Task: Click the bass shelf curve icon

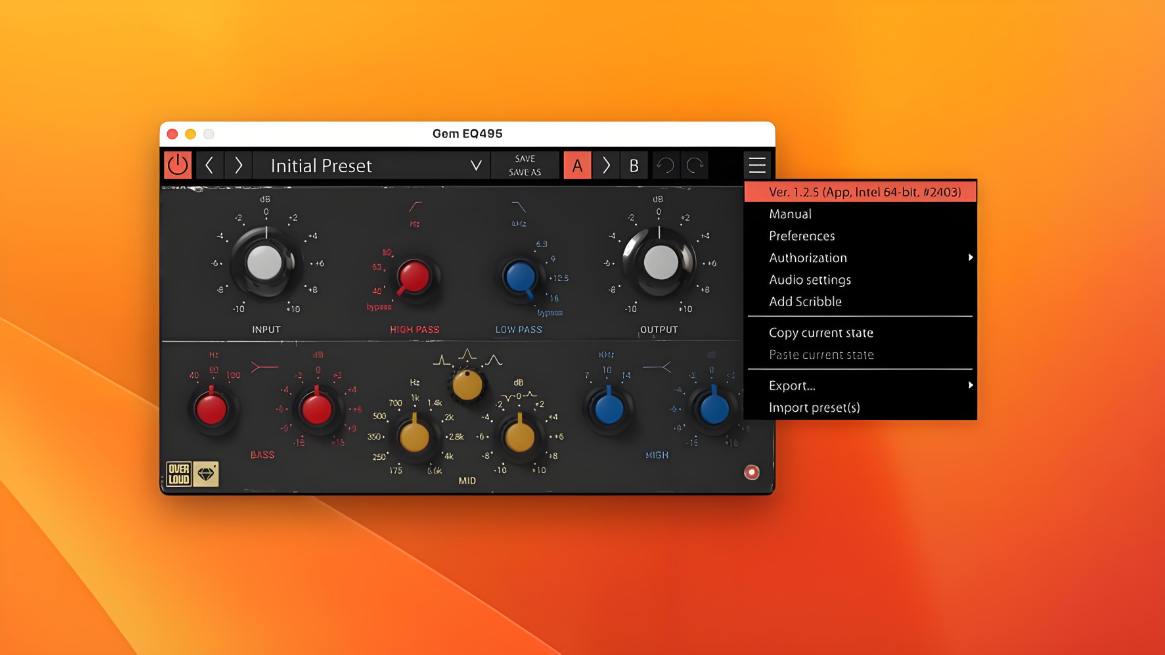Action: pos(265,366)
